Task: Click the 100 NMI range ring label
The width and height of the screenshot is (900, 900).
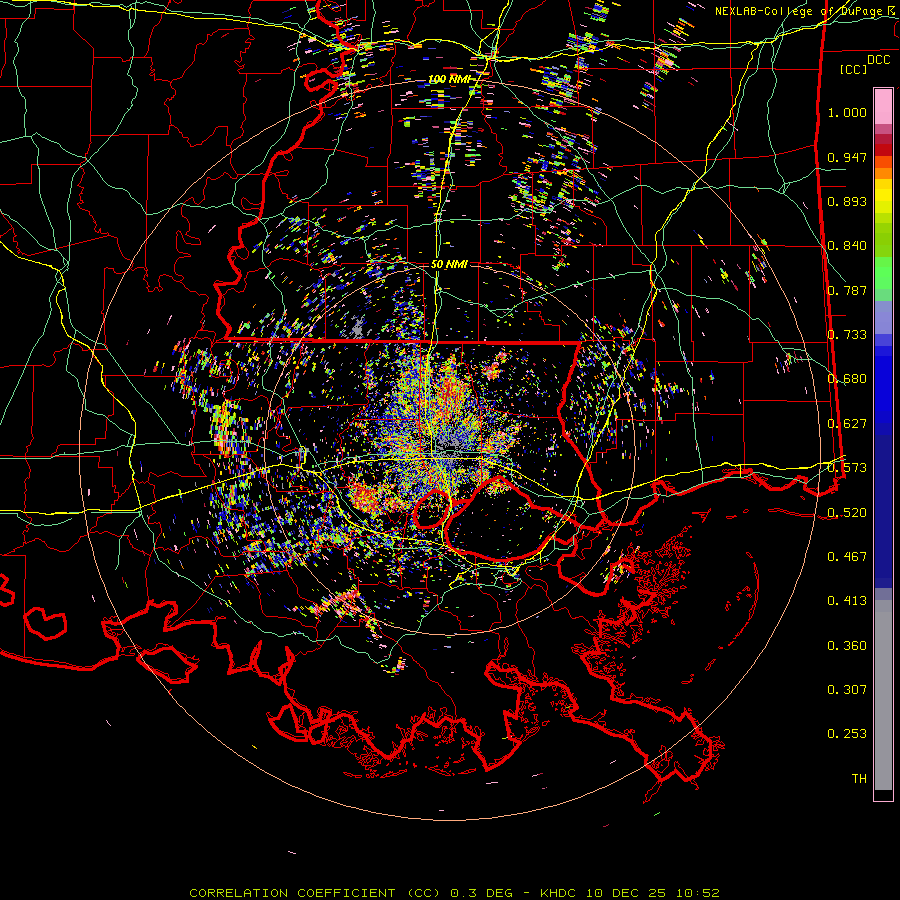Action: (449, 79)
